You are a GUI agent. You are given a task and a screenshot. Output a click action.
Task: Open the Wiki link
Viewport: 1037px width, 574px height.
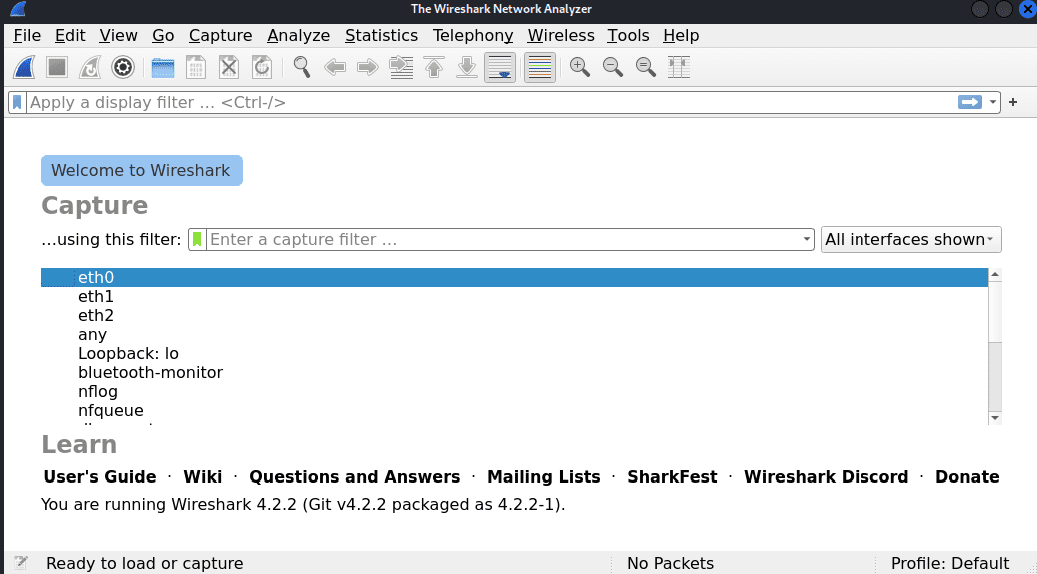click(202, 477)
